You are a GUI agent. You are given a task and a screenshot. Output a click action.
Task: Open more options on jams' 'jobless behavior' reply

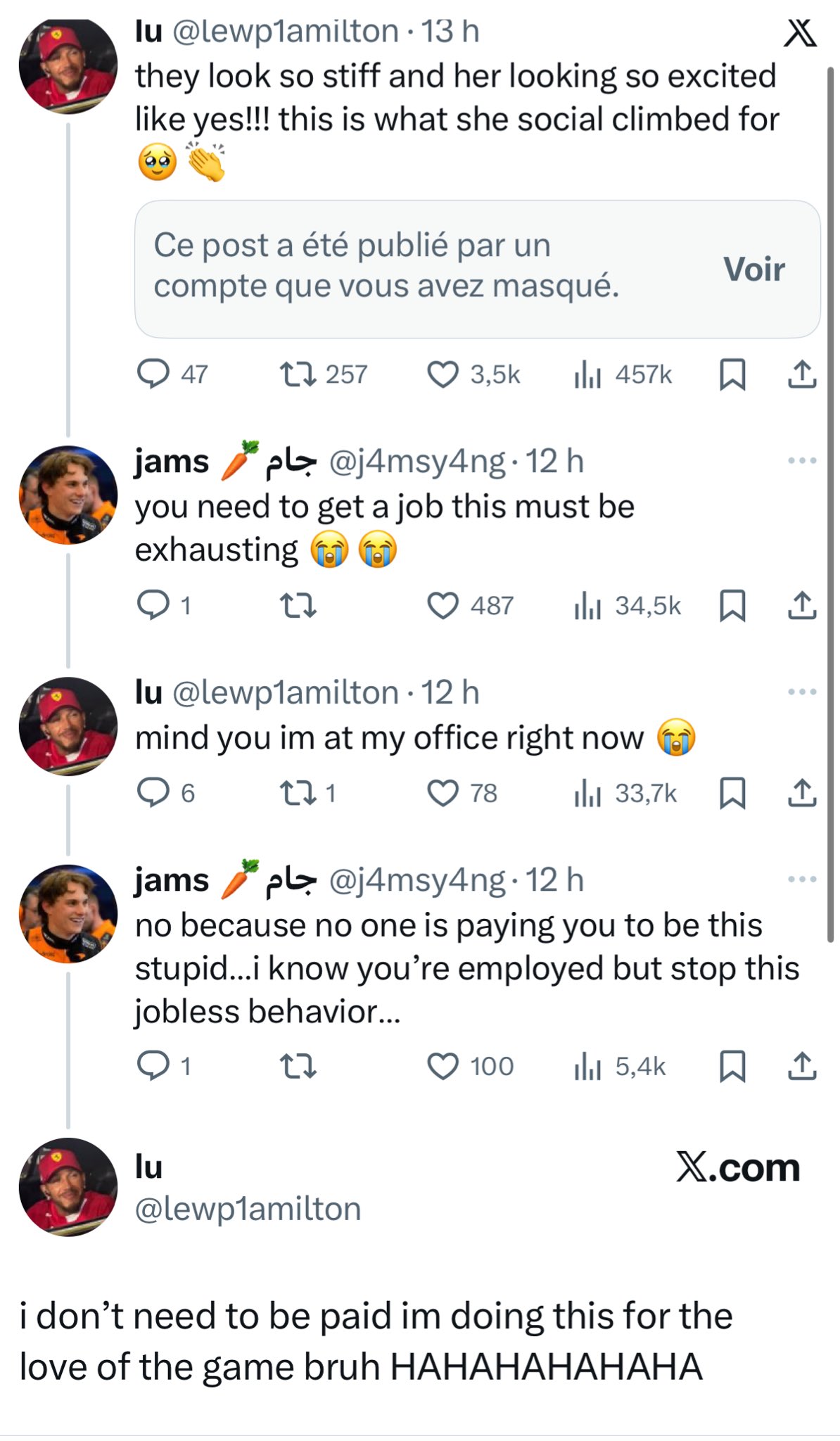click(802, 880)
